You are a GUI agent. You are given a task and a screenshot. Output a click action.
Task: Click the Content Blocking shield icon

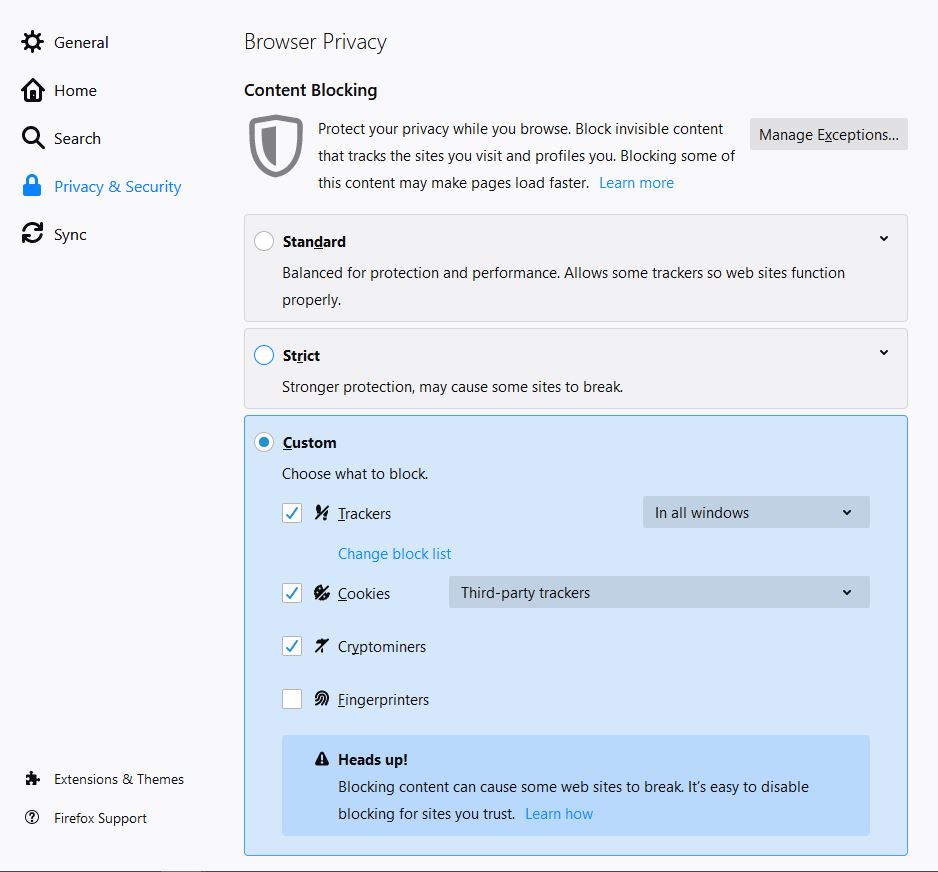pyautogui.click(x=276, y=146)
